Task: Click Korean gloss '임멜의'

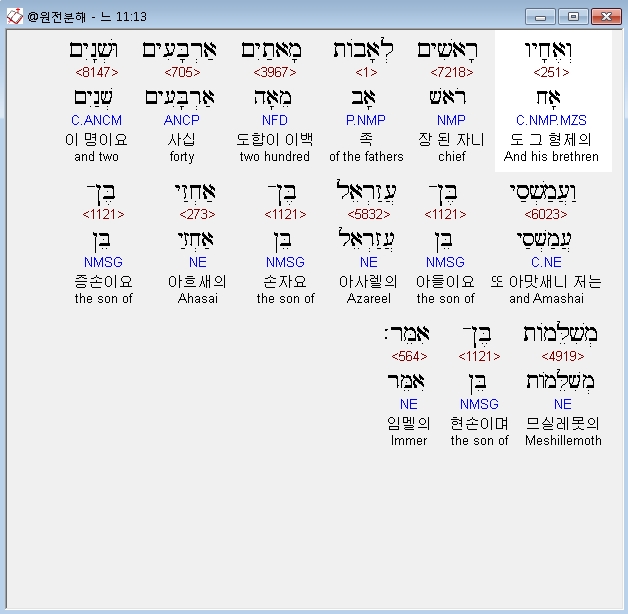Action: (x=409, y=424)
